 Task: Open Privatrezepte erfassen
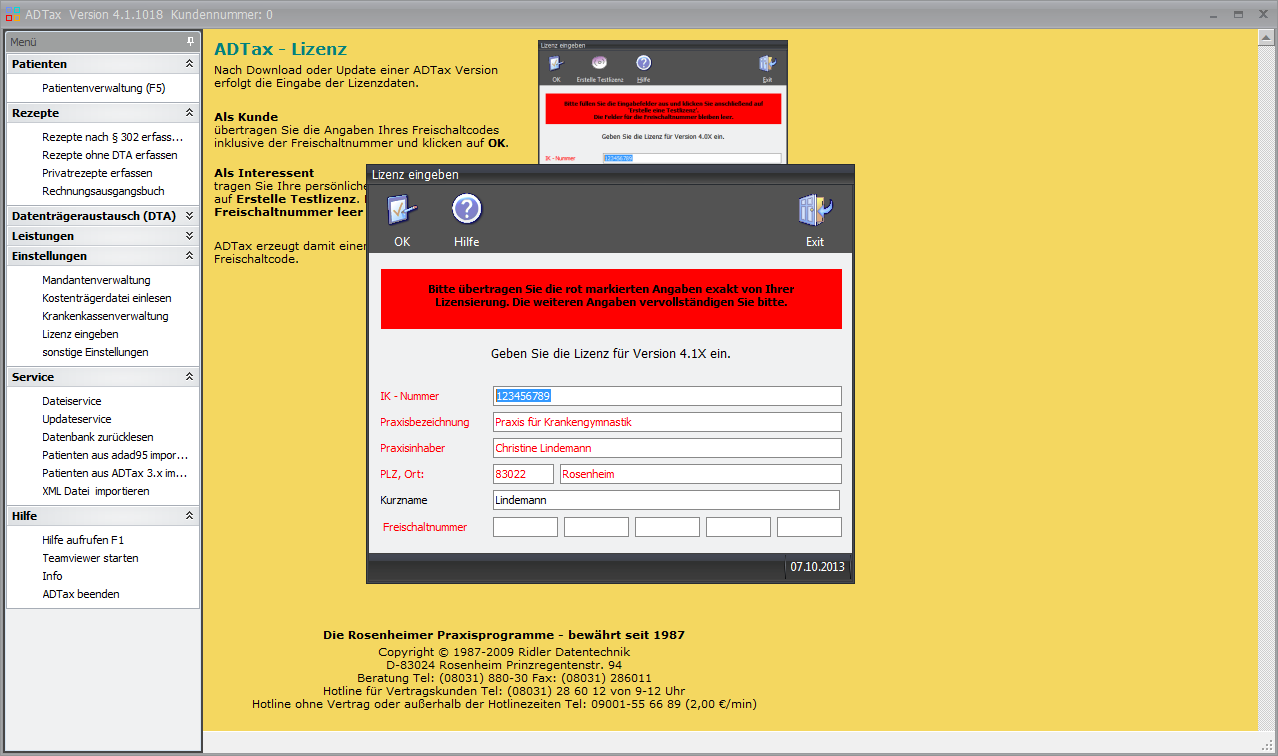pyautogui.click(x=97, y=173)
